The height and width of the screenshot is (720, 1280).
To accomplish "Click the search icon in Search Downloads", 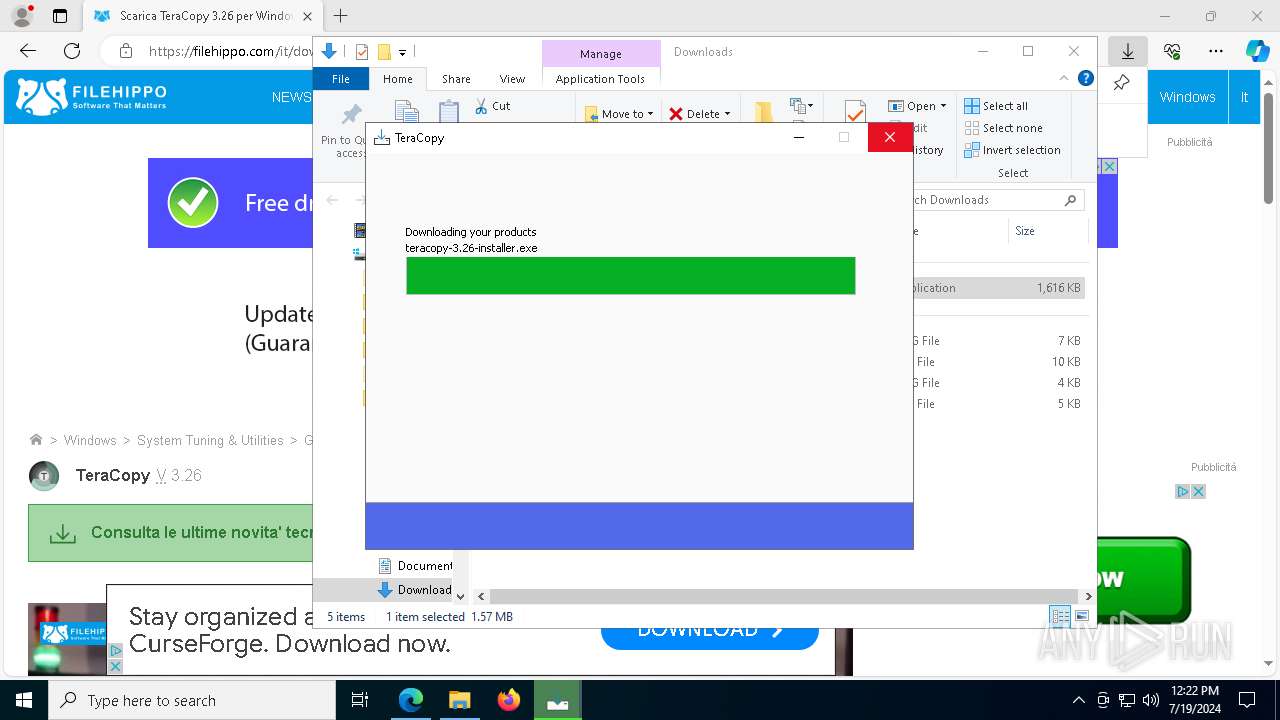I will 1070,200.
